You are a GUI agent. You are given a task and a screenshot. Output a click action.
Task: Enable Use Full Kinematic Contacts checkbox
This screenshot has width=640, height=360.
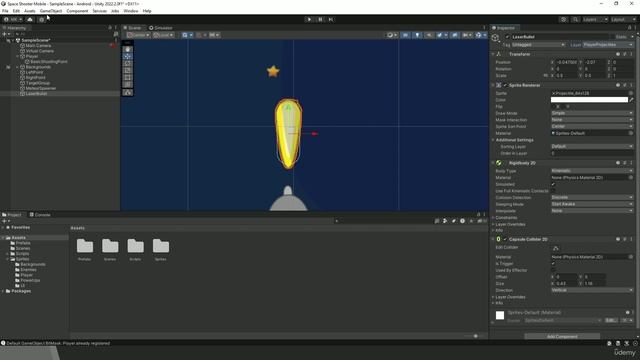coord(553,191)
